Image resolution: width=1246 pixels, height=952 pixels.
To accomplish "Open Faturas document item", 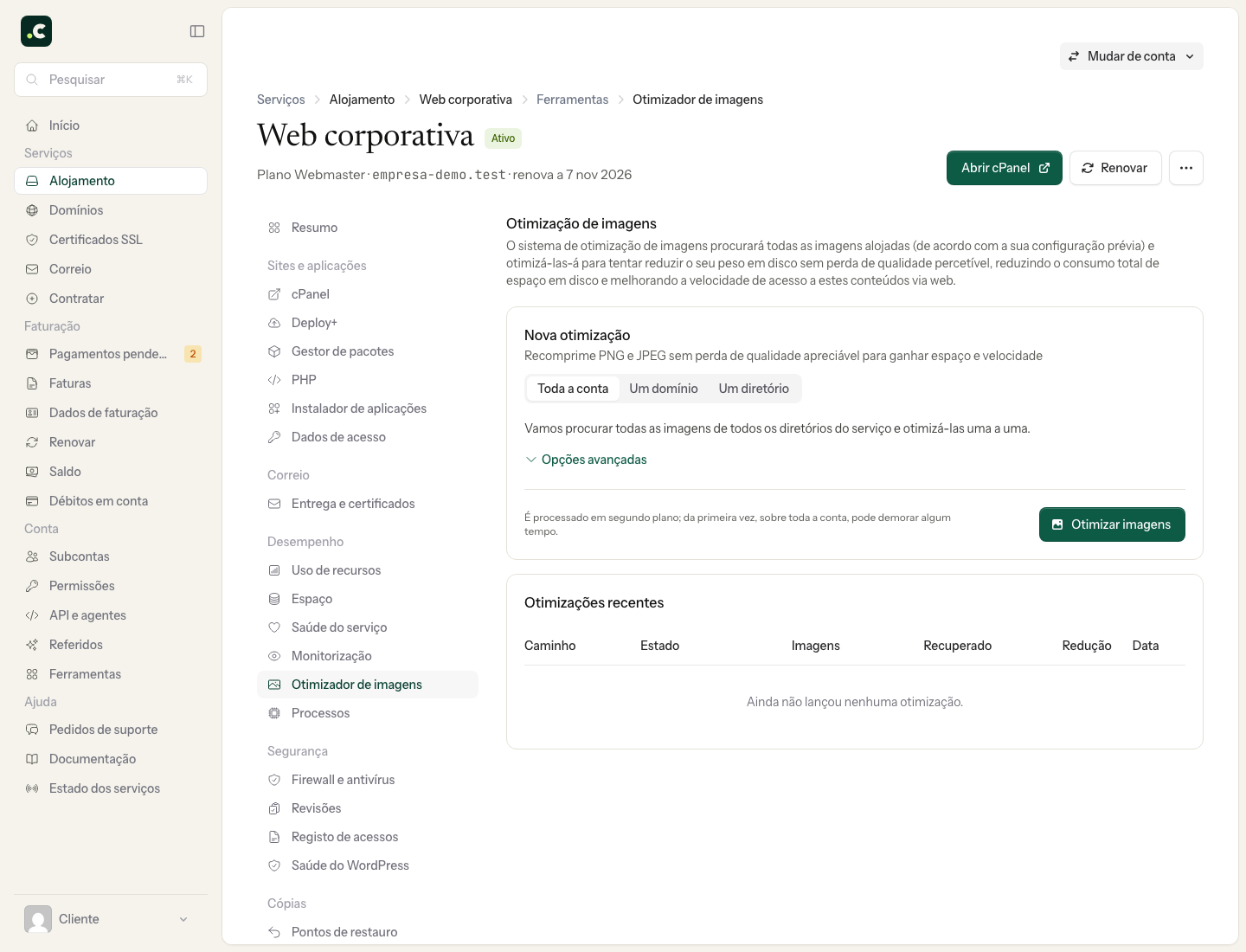I will coord(111,383).
